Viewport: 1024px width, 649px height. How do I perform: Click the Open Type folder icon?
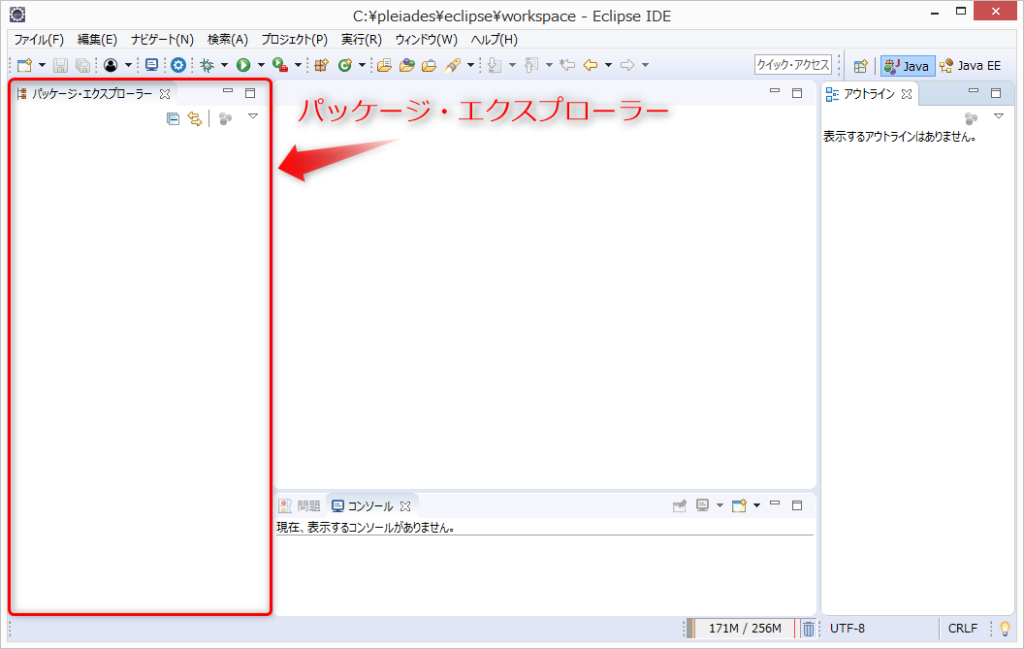384,65
